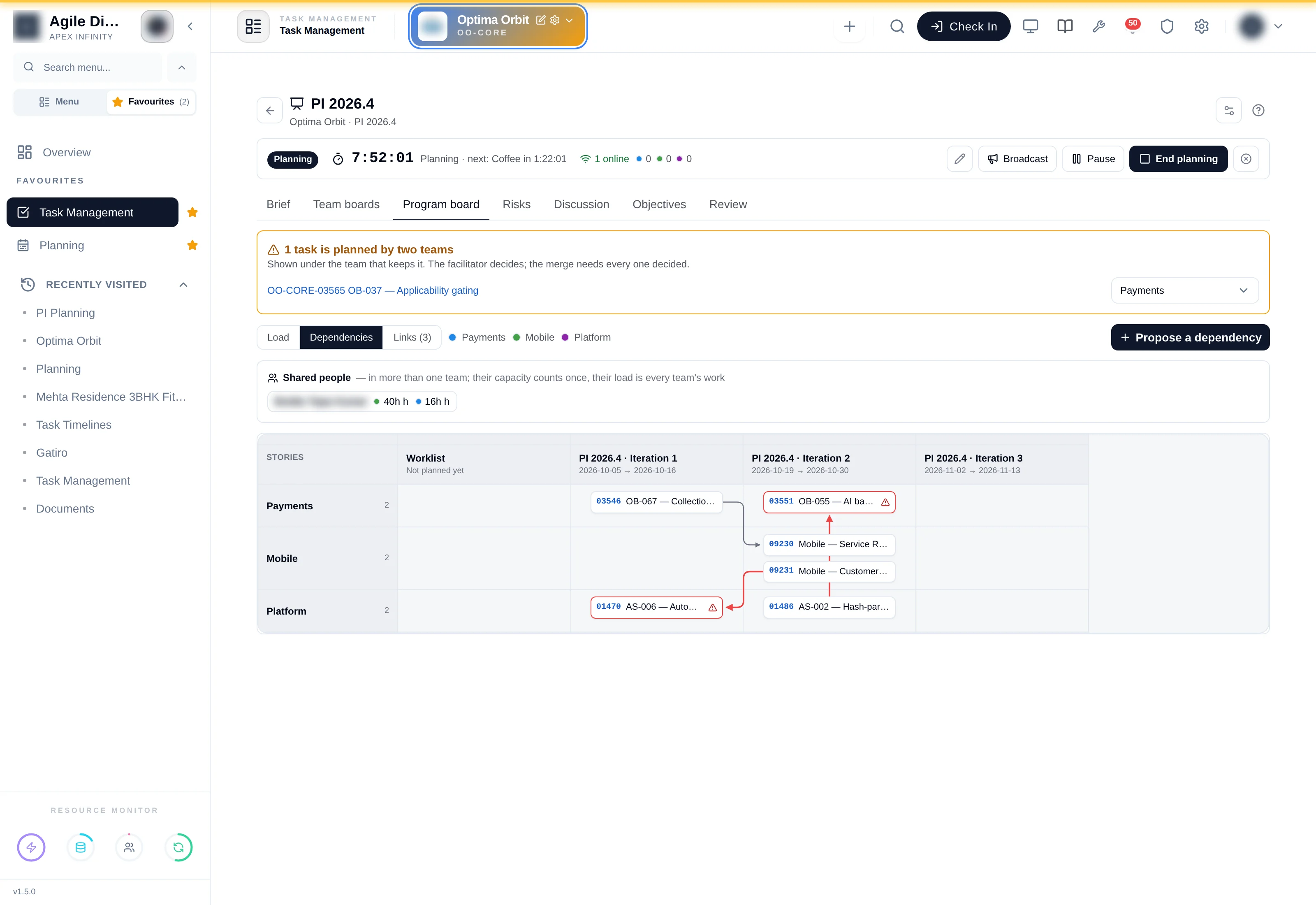Select the Dependencies view toggle
Image resolution: width=1316 pixels, height=905 pixels.
[341, 337]
